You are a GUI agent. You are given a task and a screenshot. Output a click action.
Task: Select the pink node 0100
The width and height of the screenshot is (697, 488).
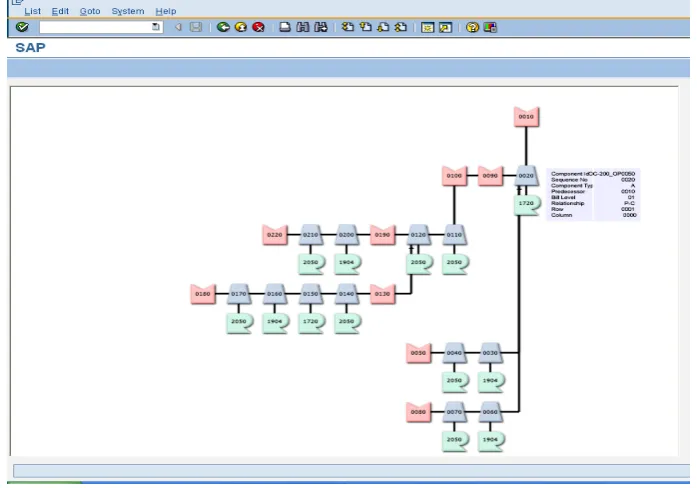pyautogui.click(x=454, y=176)
